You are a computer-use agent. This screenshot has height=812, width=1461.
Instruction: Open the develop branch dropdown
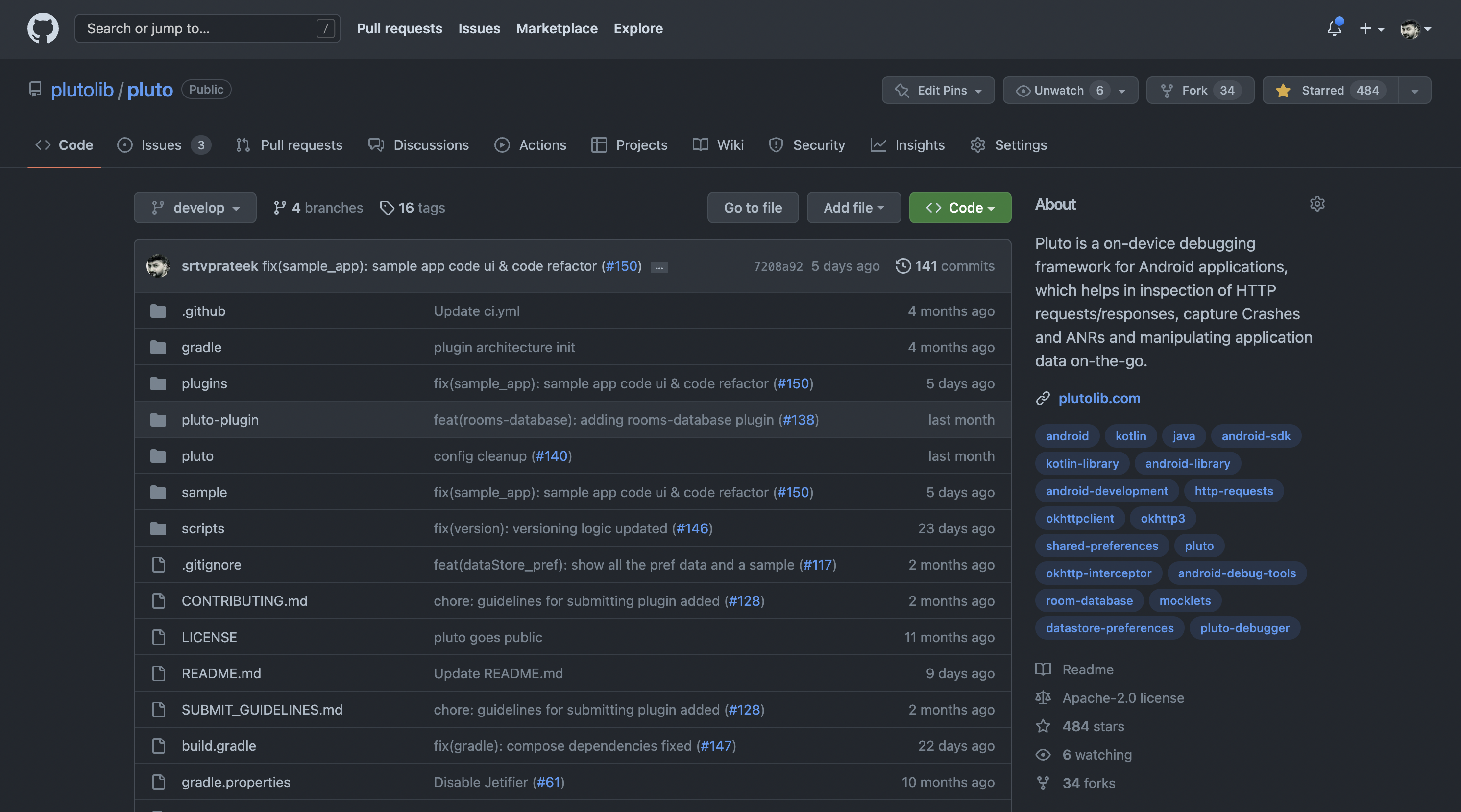click(195, 208)
